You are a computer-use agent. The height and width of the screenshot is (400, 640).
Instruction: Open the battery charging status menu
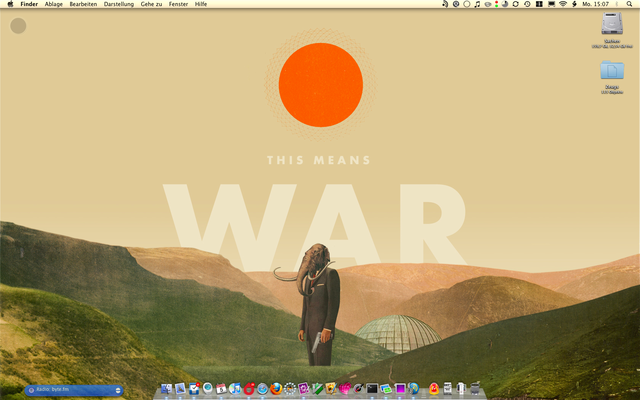coord(574,4)
